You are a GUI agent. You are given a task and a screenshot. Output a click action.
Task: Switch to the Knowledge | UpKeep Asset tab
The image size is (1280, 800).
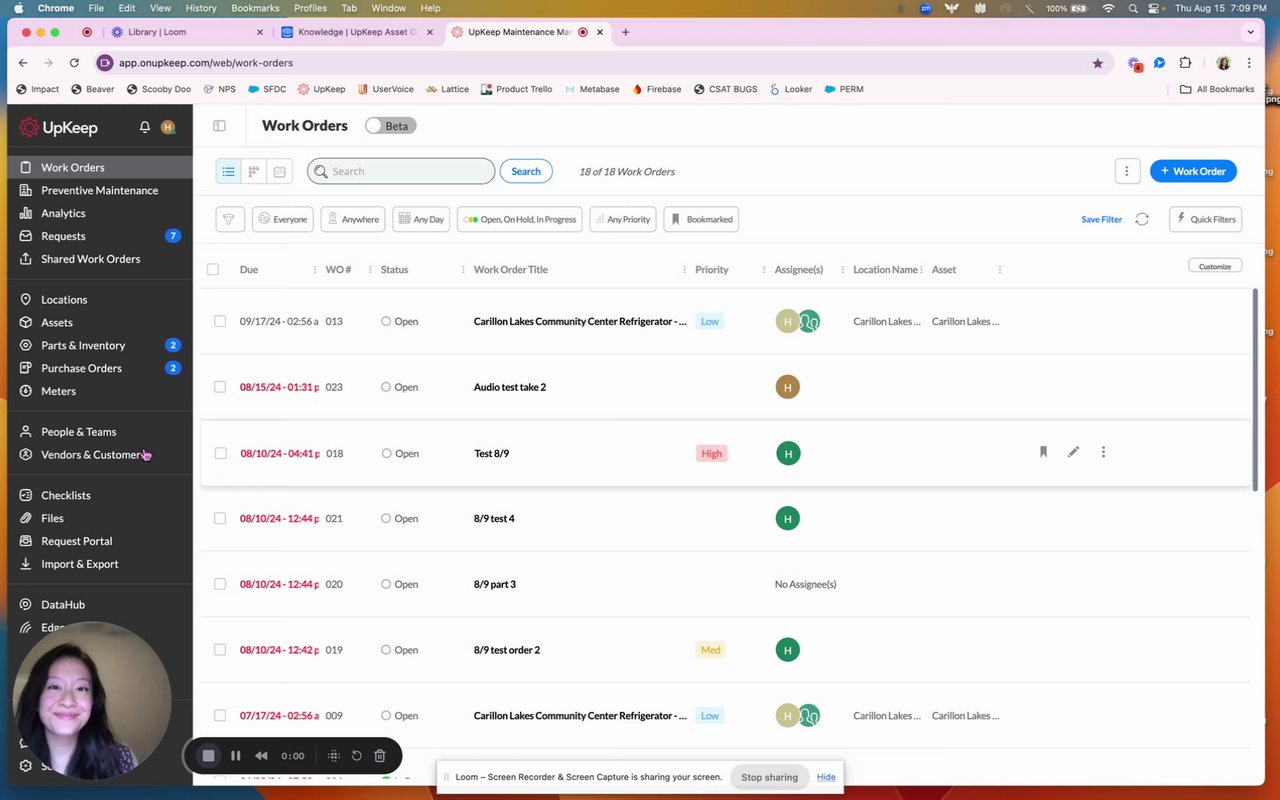coord(359,32)
